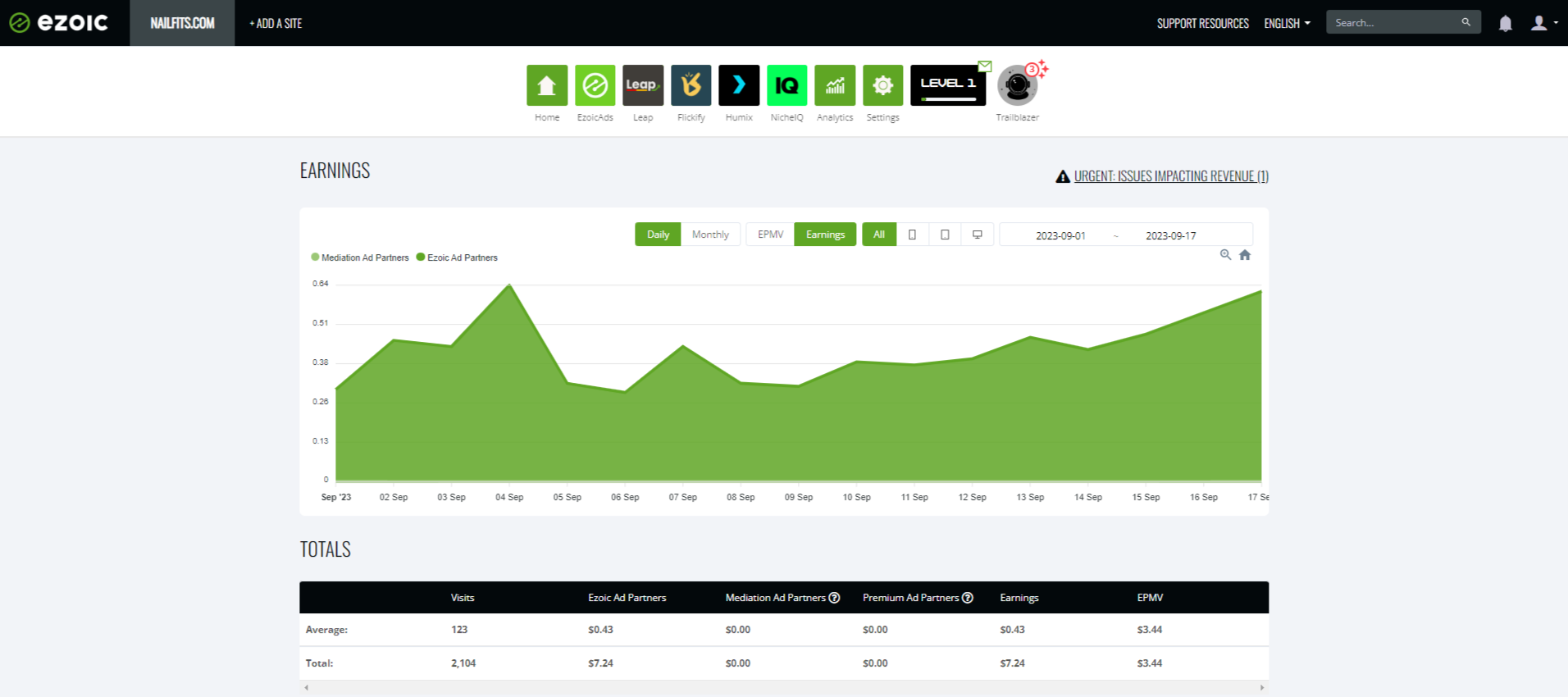Filter by tablet device icon
1568x697 pixels.
[x=945, y=235]
